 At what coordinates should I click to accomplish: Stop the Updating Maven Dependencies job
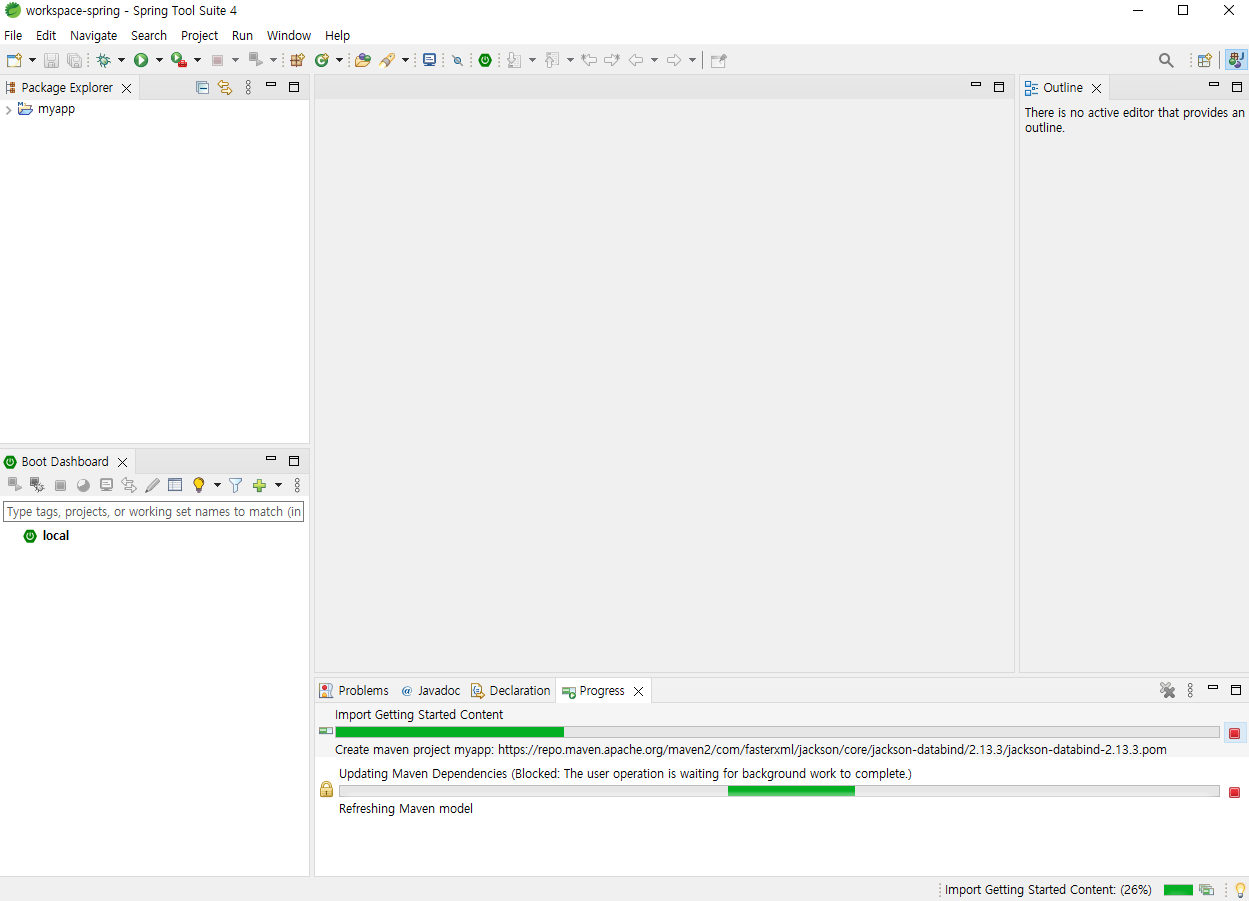coord(1234,792)
